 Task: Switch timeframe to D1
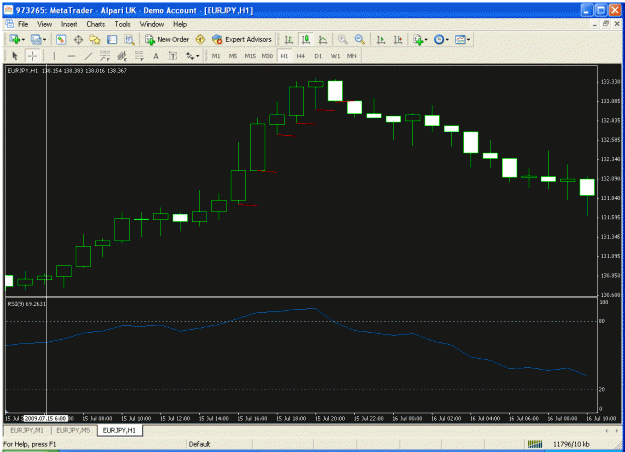click(318, 56)
